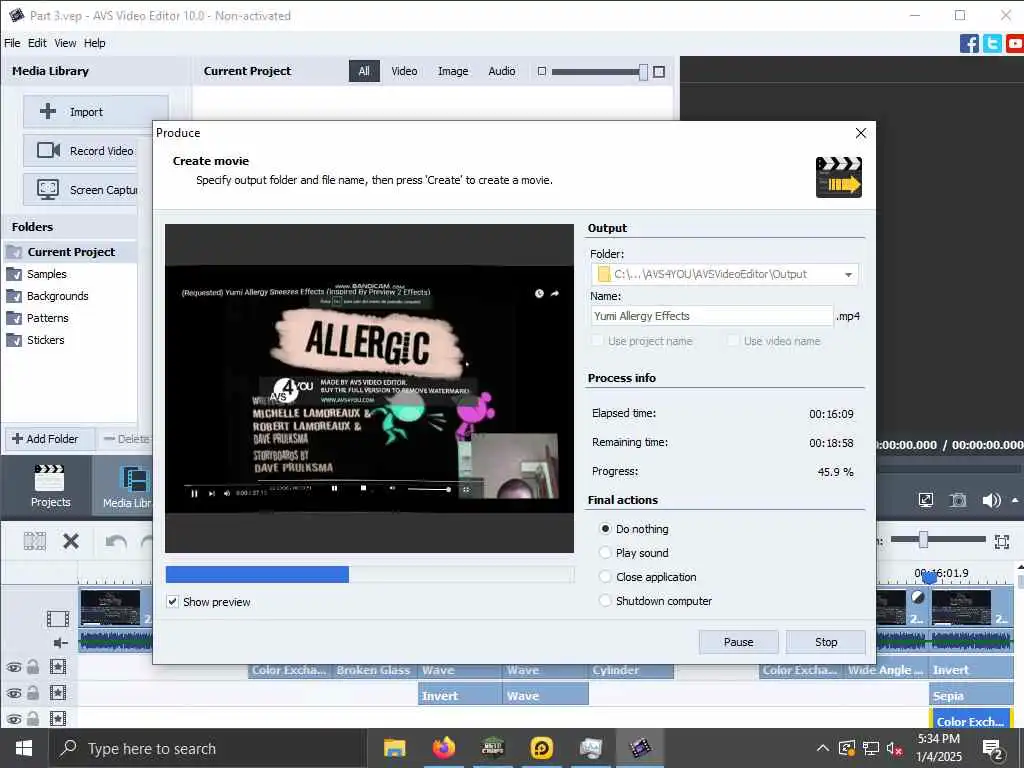This screenshot has height=768, width=1024.
Task: Open the notification center icon
Action: 992,749
